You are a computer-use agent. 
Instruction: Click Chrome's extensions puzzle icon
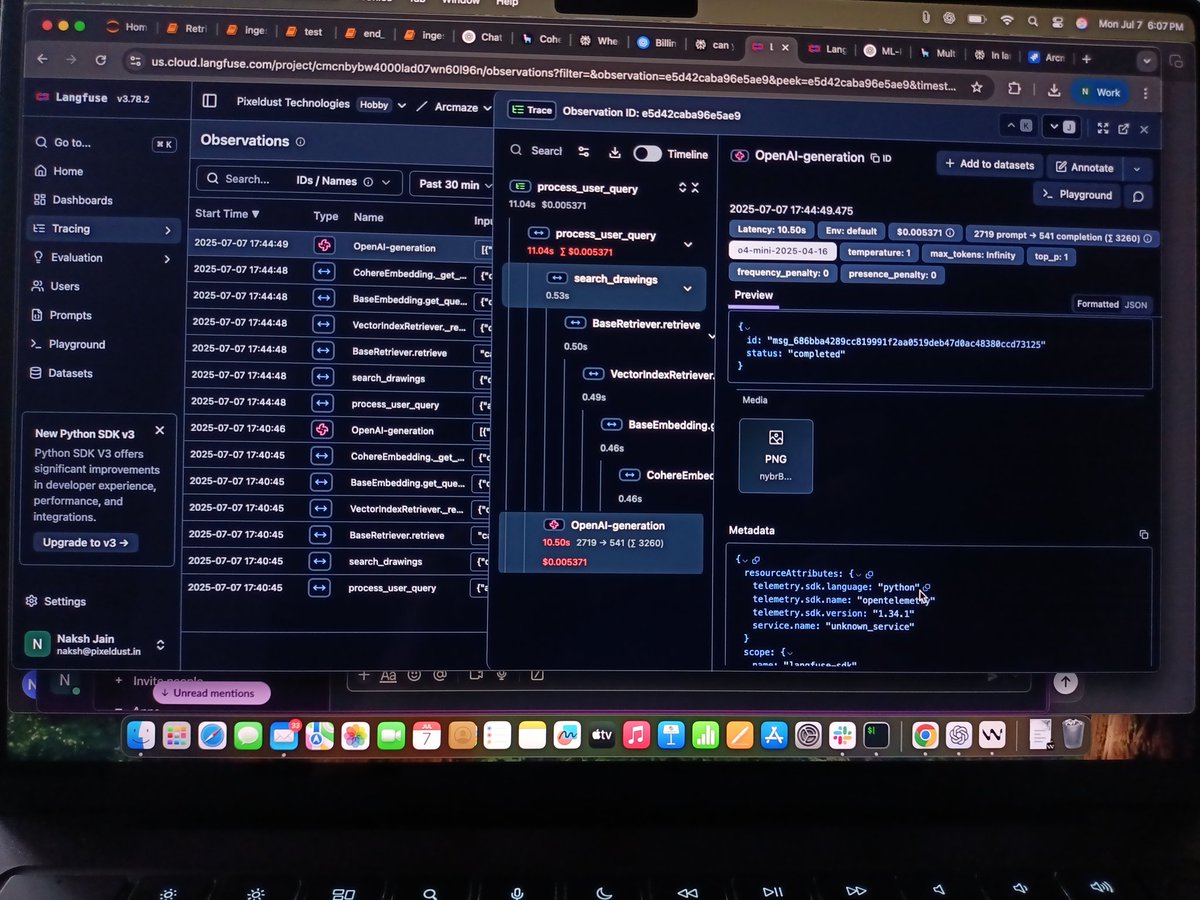tap(1015, 90)
